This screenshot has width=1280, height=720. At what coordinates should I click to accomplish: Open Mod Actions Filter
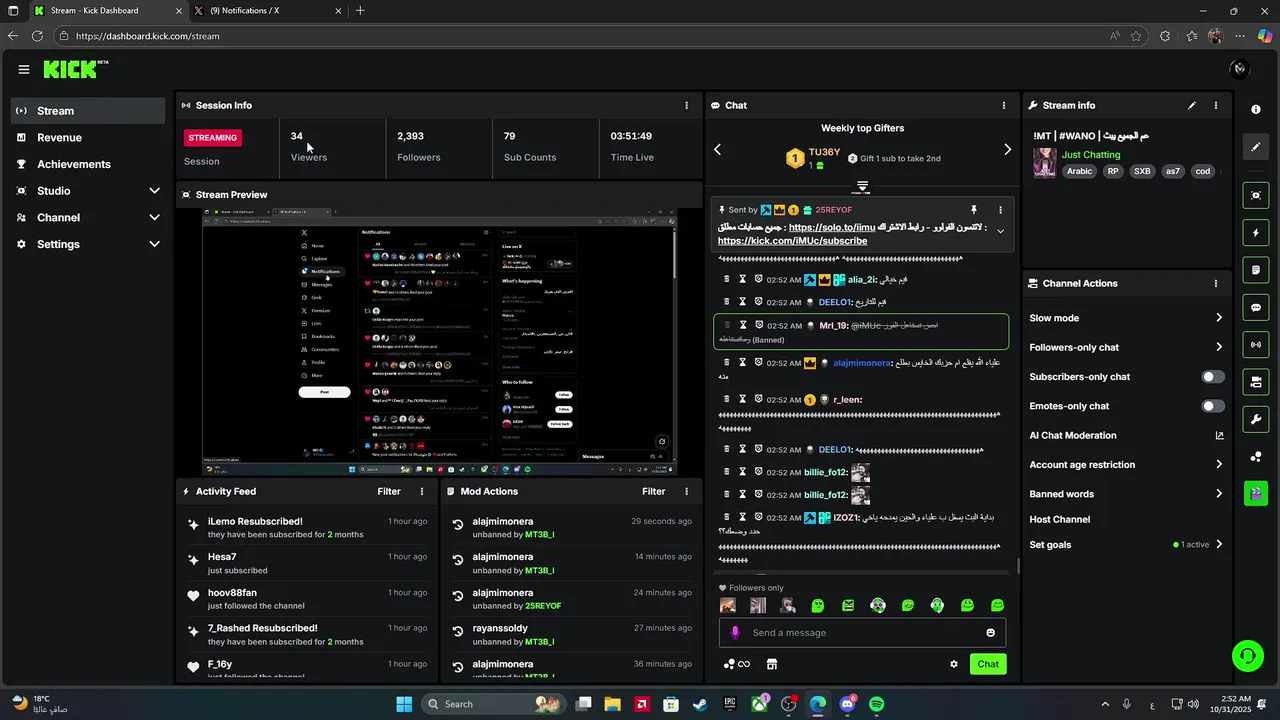pyautogui.click(x=653, y=492)
